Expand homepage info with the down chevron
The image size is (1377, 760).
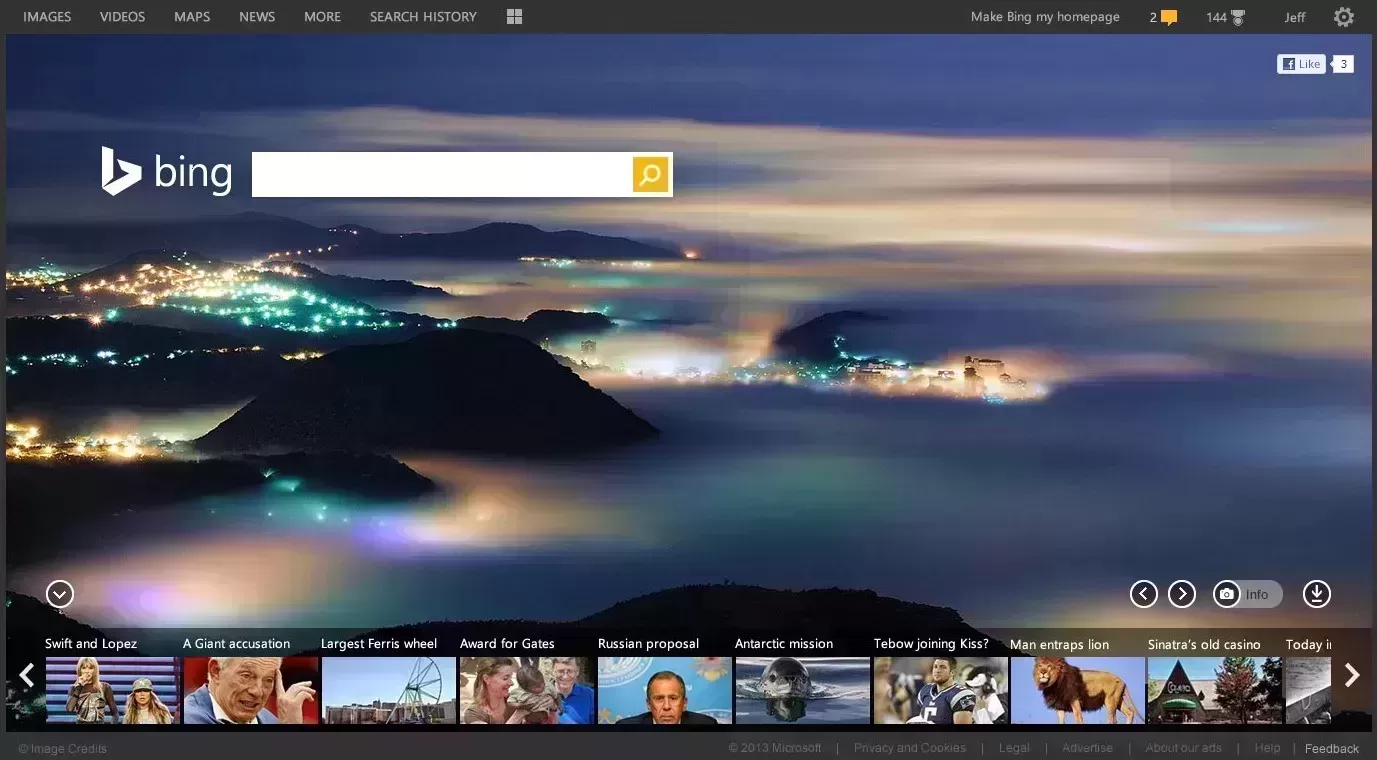tap(59, 593)
